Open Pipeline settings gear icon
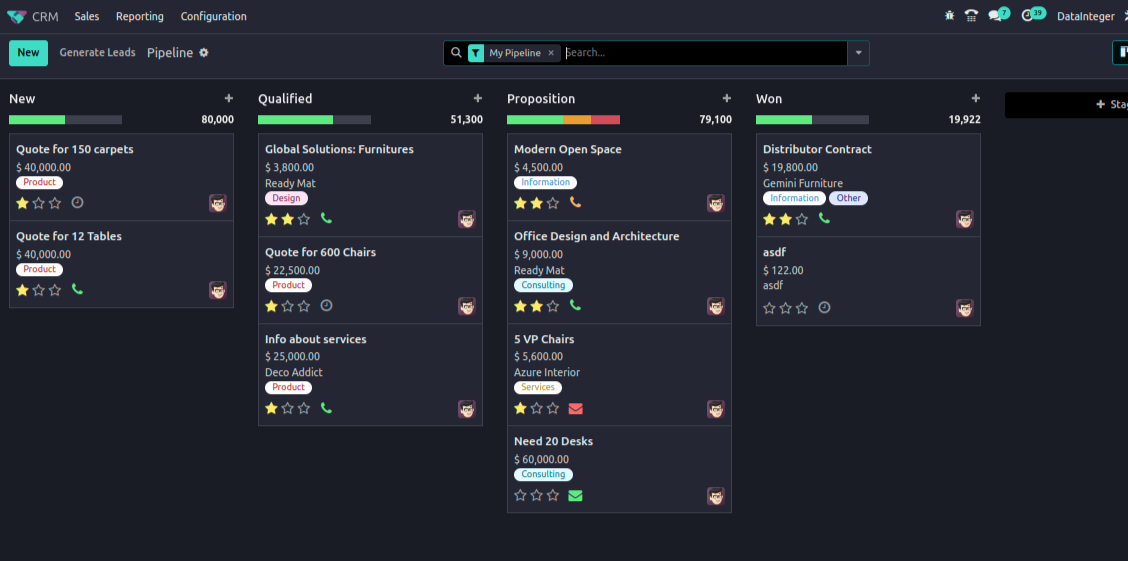Viewport: 1128px width, 561px height. (204, 53)
